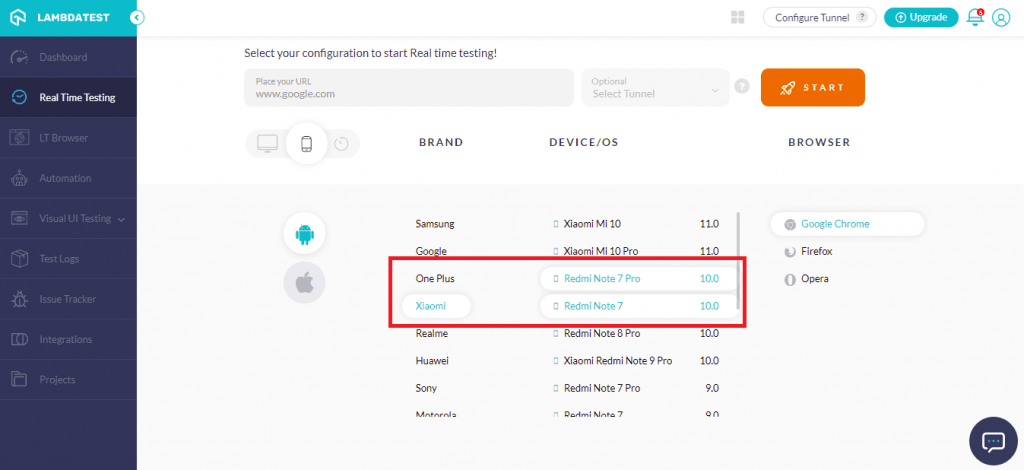Select the Apple iOS icon

(x=304, y=283)
